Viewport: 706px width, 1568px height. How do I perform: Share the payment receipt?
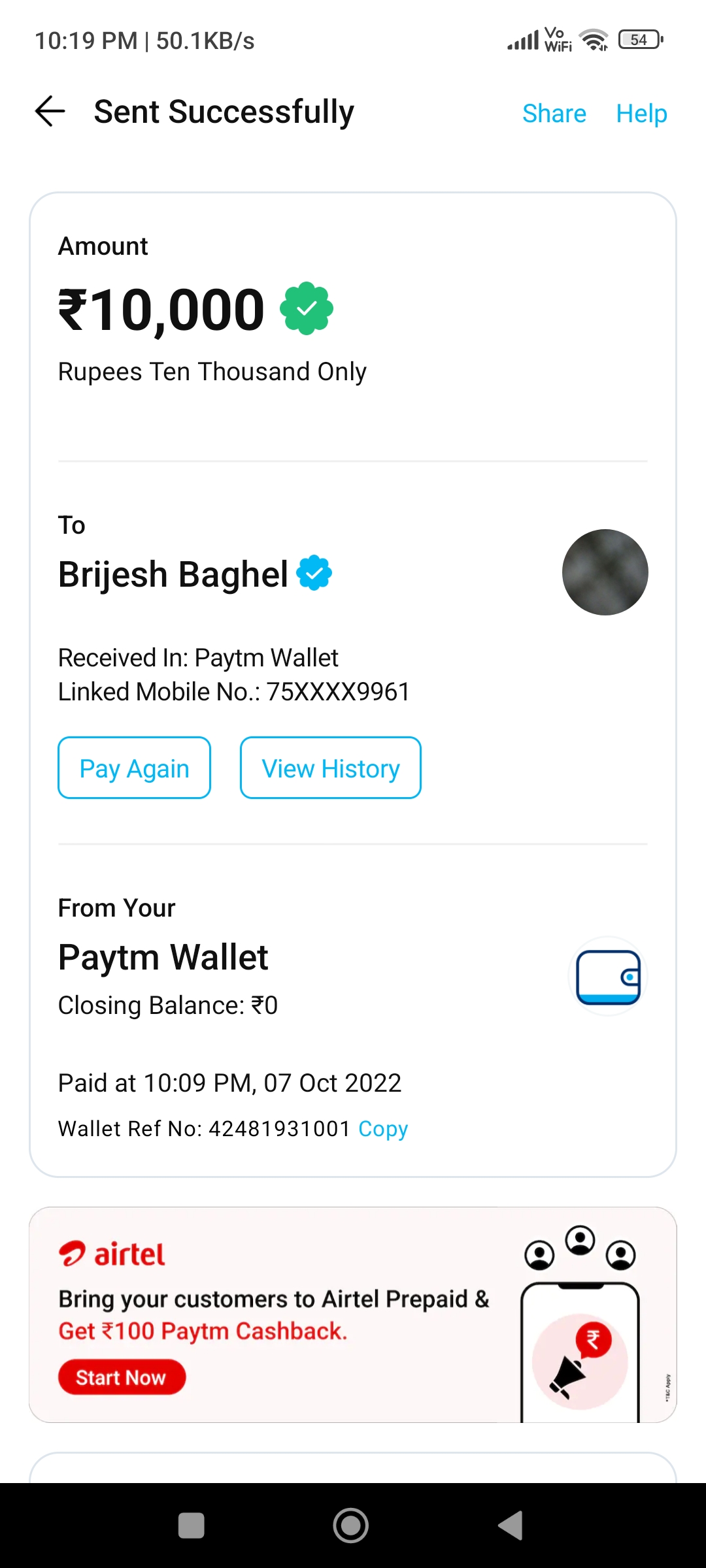[554, 114]
